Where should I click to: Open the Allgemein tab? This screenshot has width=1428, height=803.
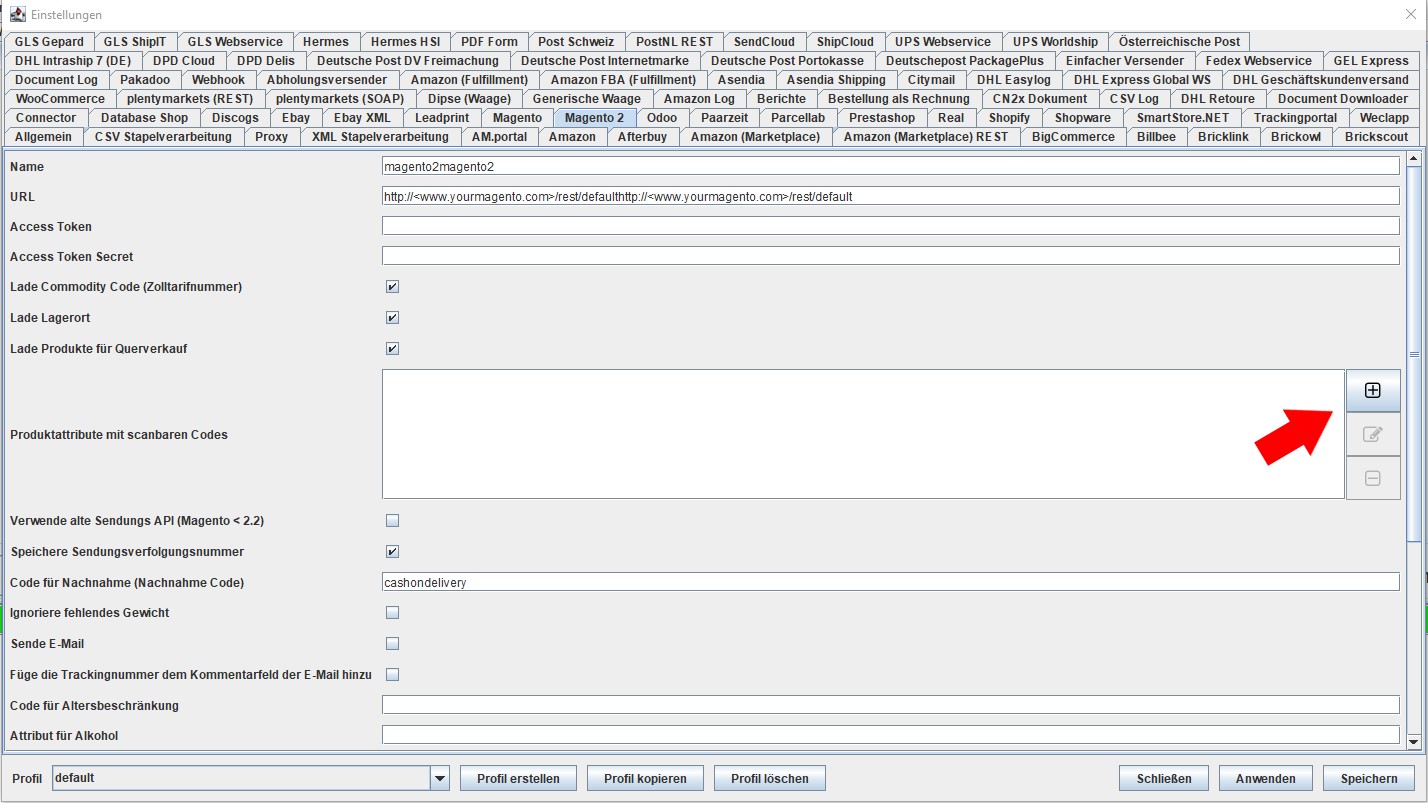click(x=43, y=137)
